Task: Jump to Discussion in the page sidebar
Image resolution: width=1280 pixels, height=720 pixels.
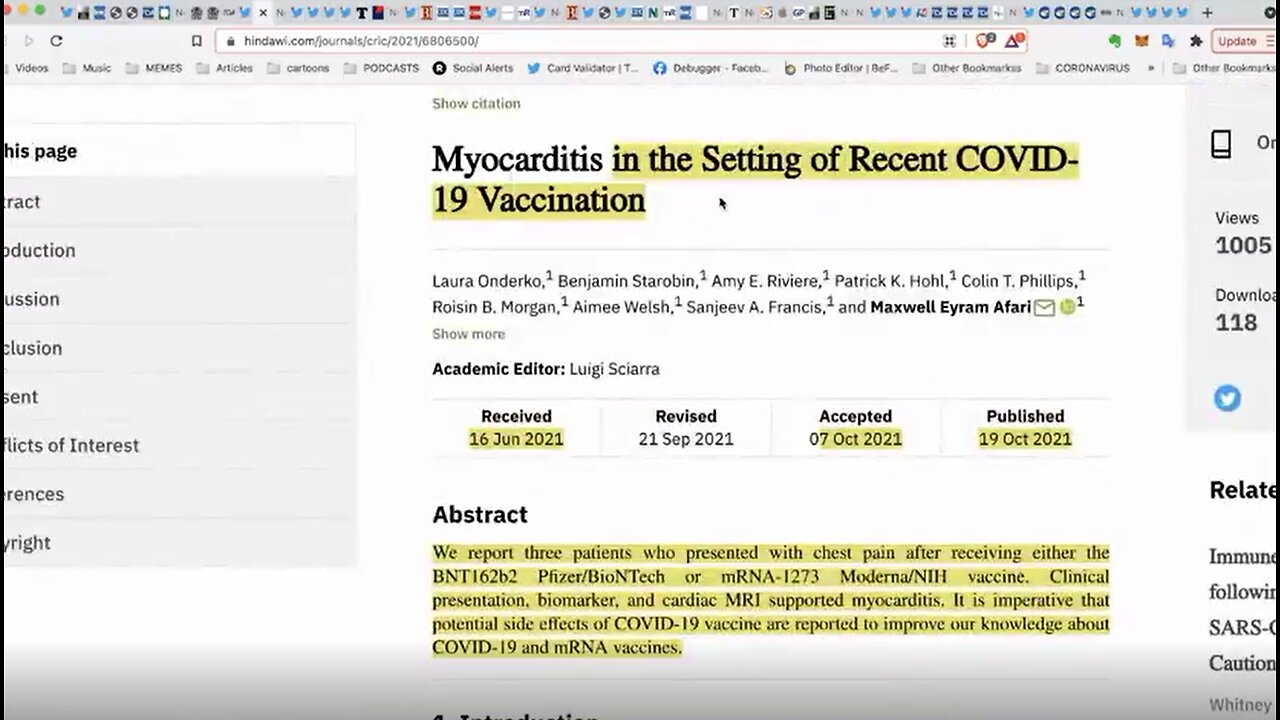Action: [30, 300]
